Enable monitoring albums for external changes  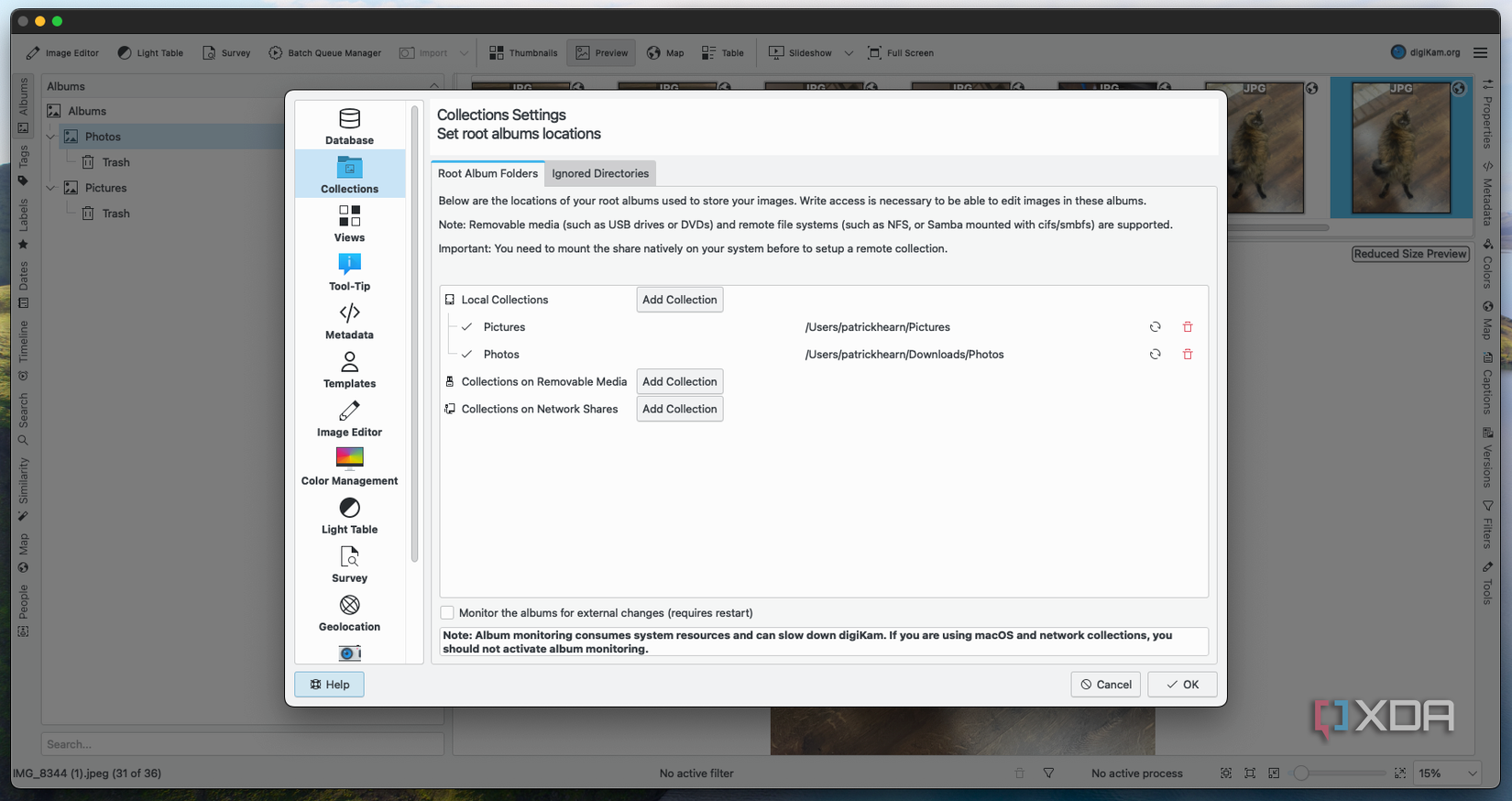click(447, 613)
